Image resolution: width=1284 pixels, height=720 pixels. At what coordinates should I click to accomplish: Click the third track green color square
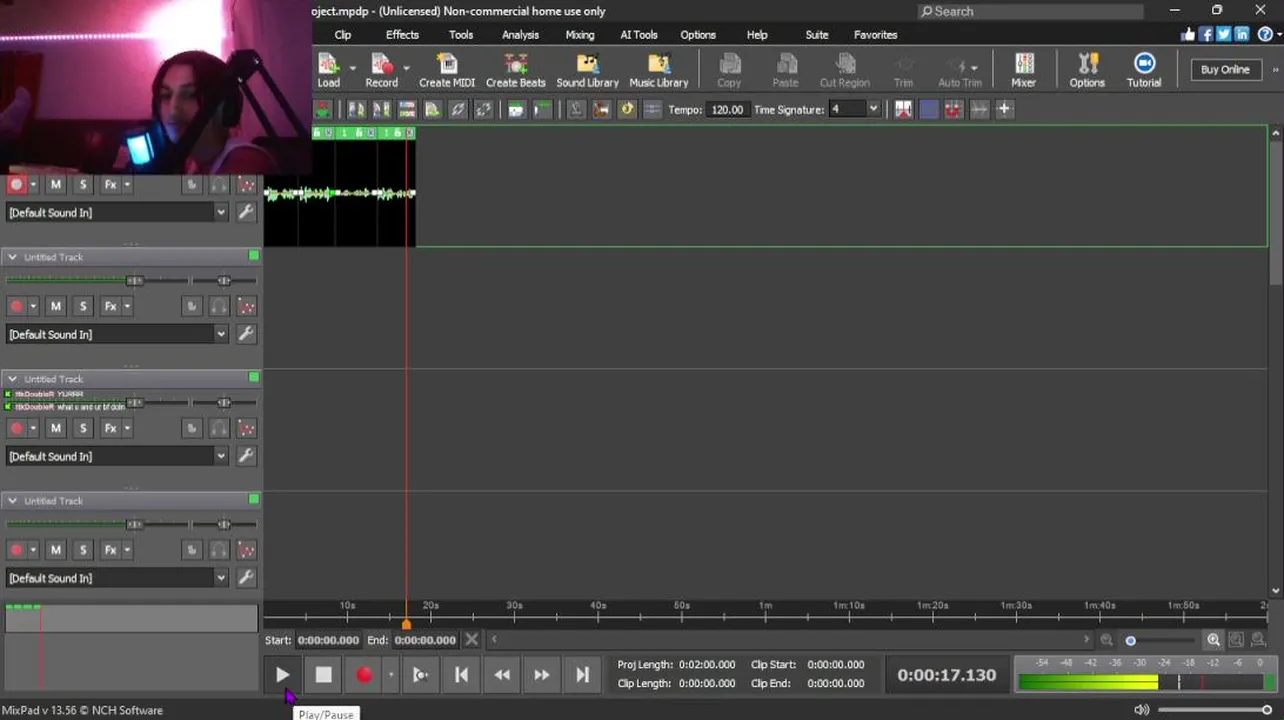point(254,378)
